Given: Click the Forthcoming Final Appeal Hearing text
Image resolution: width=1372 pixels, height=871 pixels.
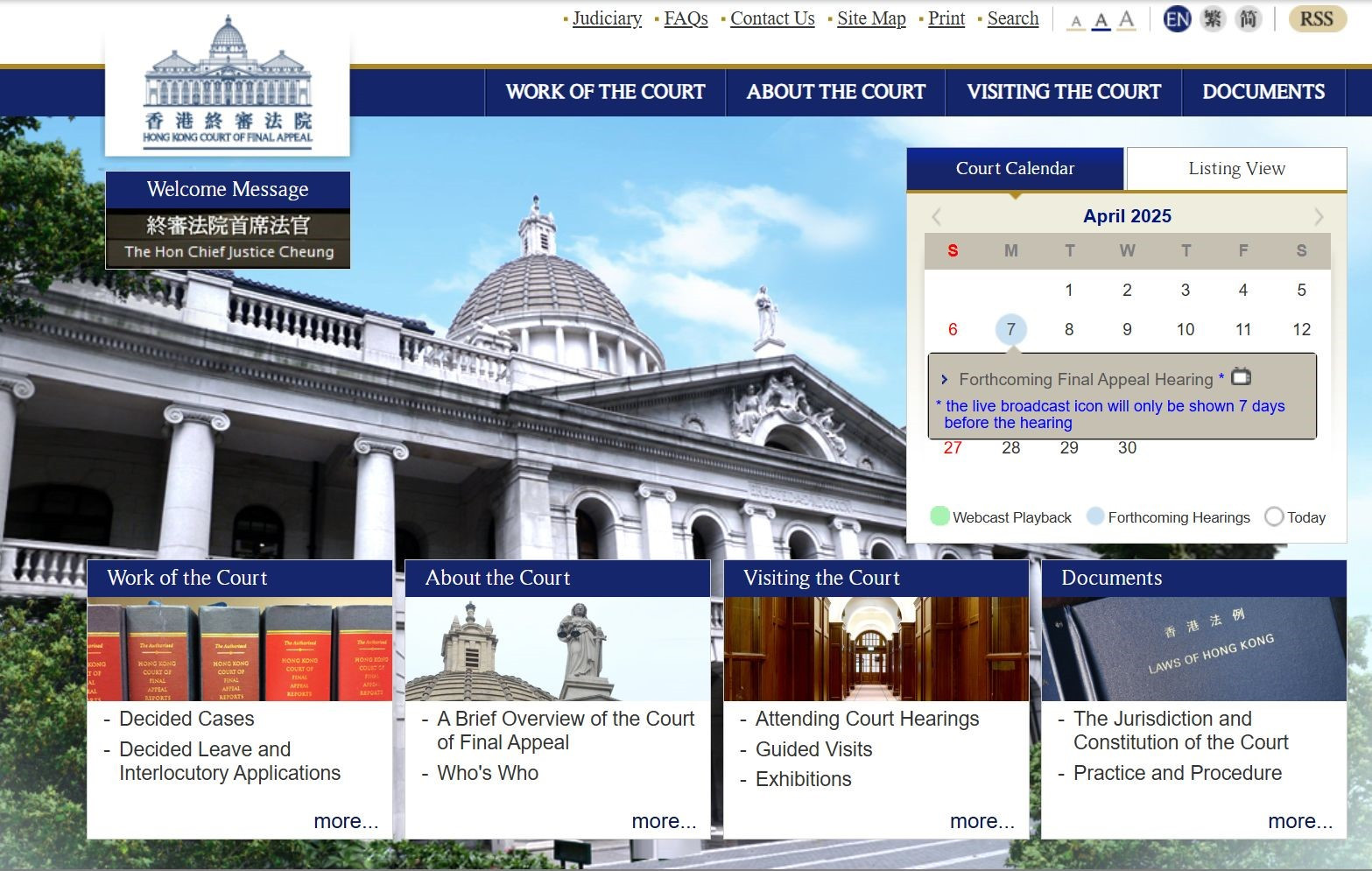Looking at the screenshot, I should coord(1086,379).
